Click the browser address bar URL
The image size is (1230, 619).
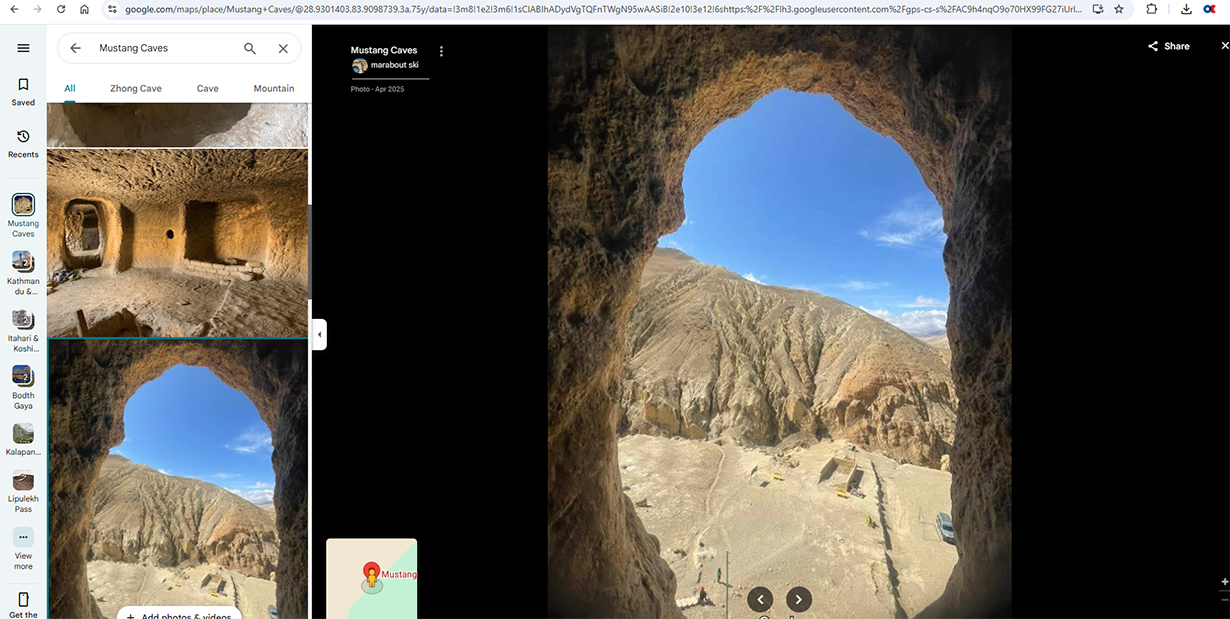click(603, 9)
